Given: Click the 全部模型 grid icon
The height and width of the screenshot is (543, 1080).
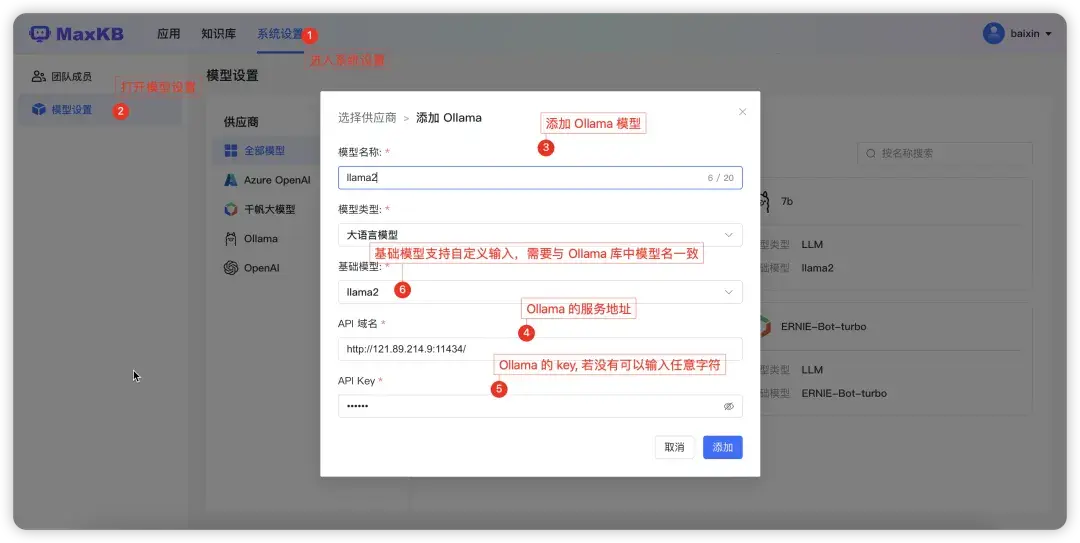Looking at the screenshot, I should click(x=231, y=150).
